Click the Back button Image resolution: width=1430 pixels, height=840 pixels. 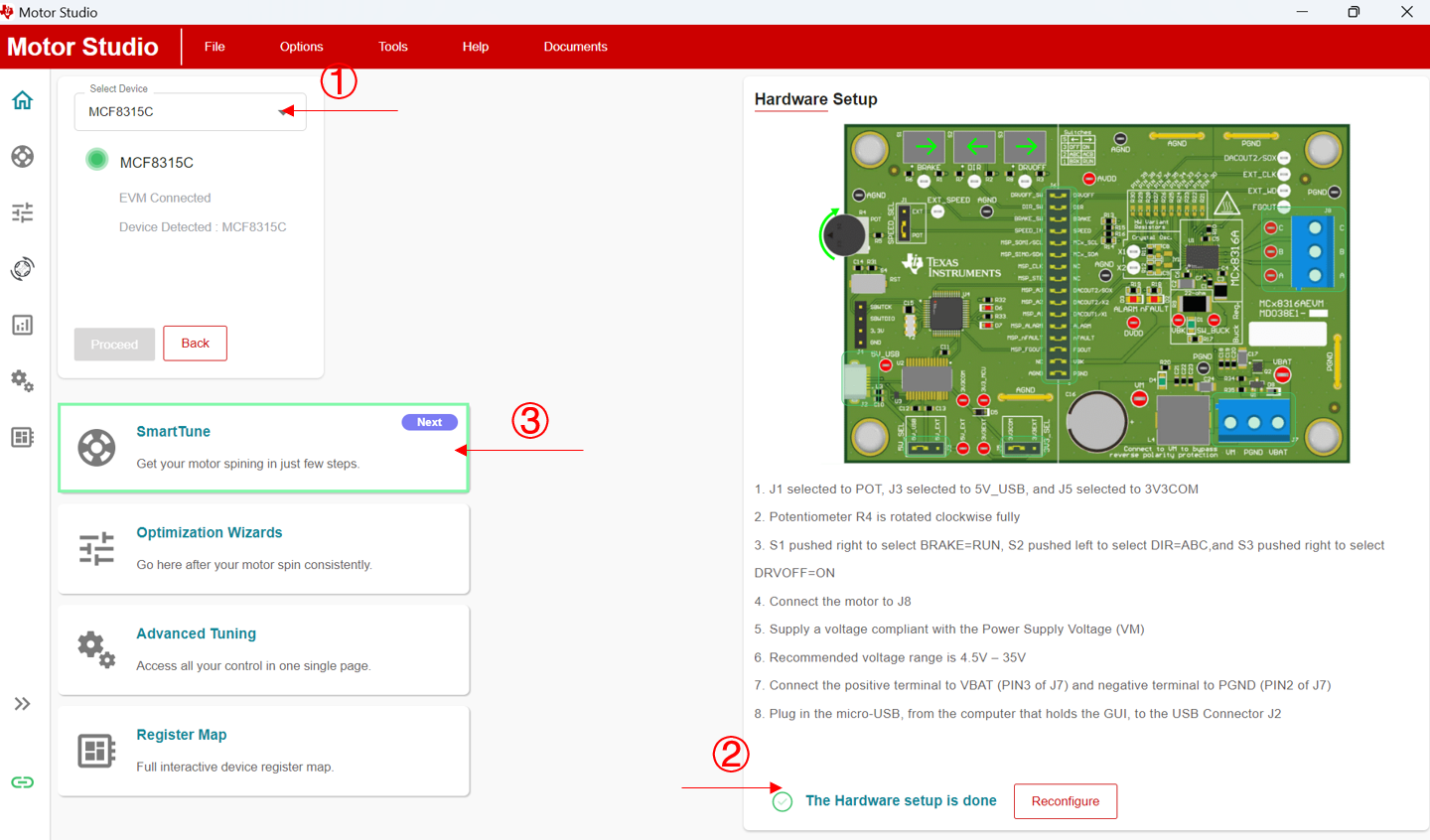coord(195,344)
